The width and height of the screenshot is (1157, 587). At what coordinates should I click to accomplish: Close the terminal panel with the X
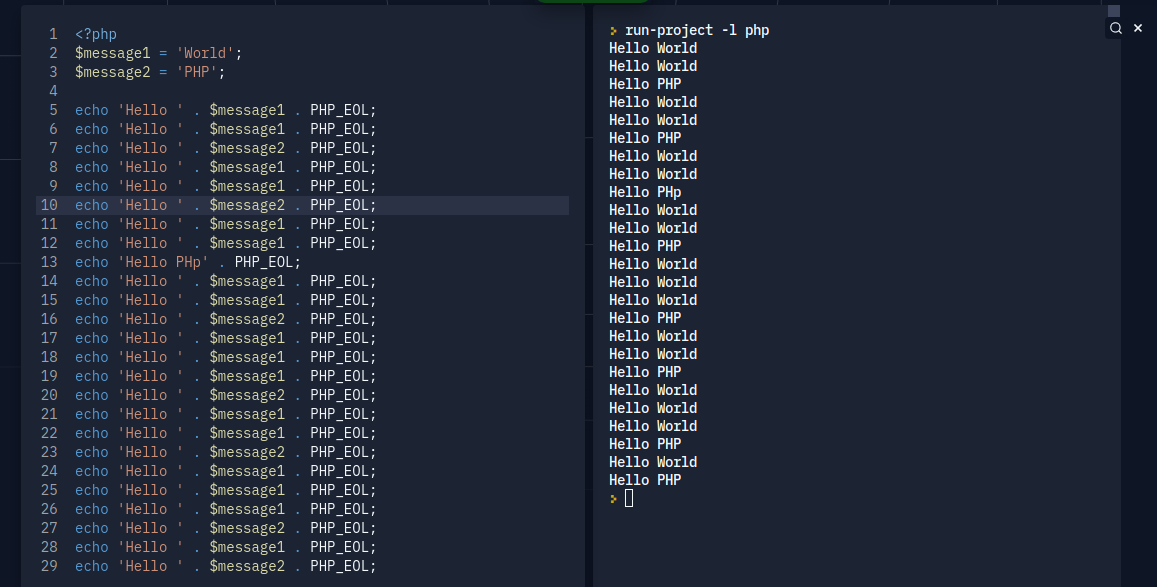coord(1138,29)
